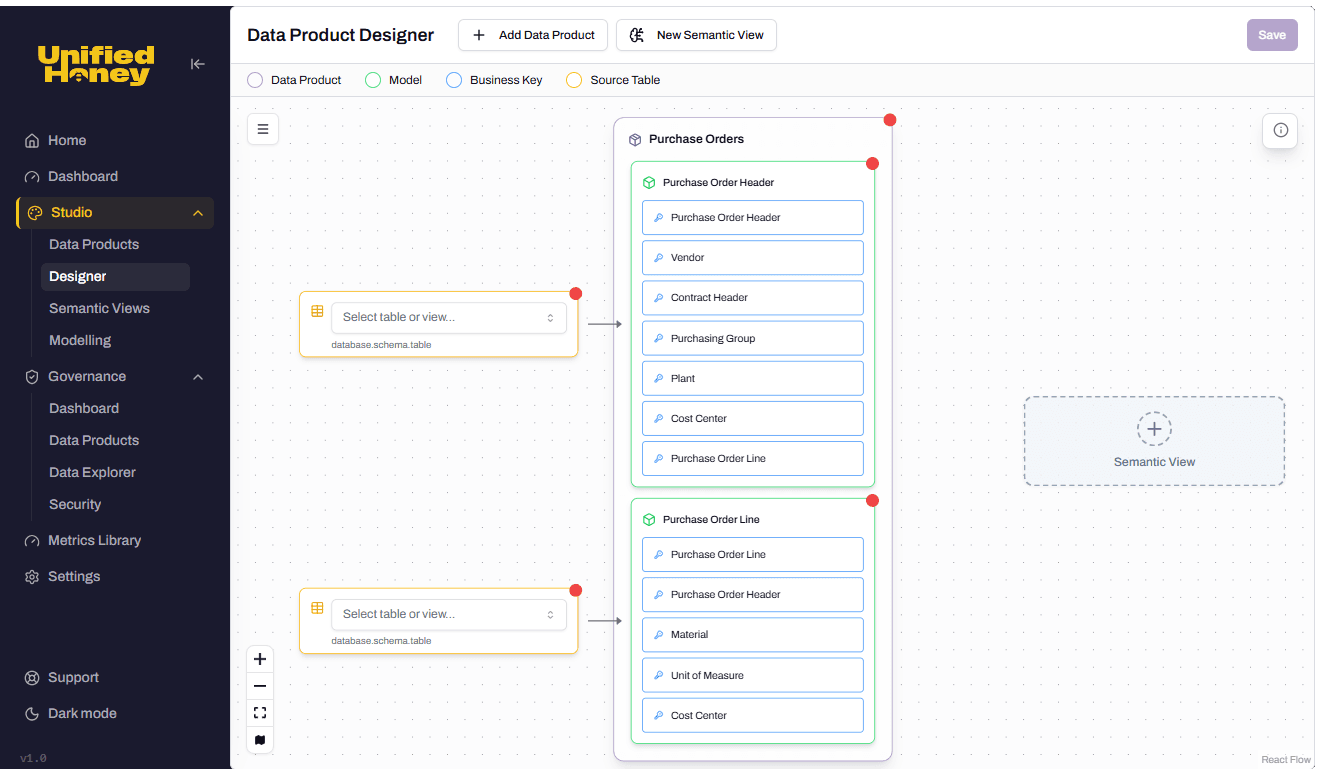This screenshot has height=775, width=1322.
Task: Click the React Flow attribution link
Action: coord(1286,760)
